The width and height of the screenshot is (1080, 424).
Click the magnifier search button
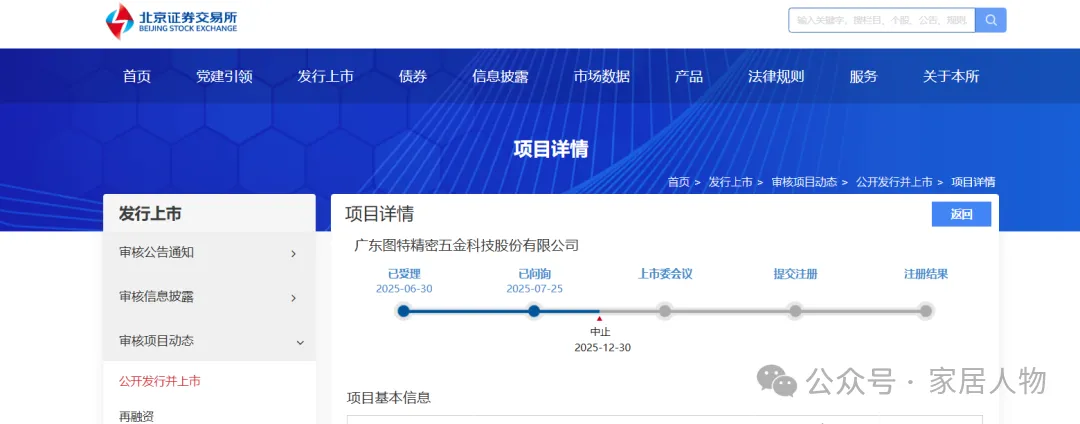tap(991, 20)
